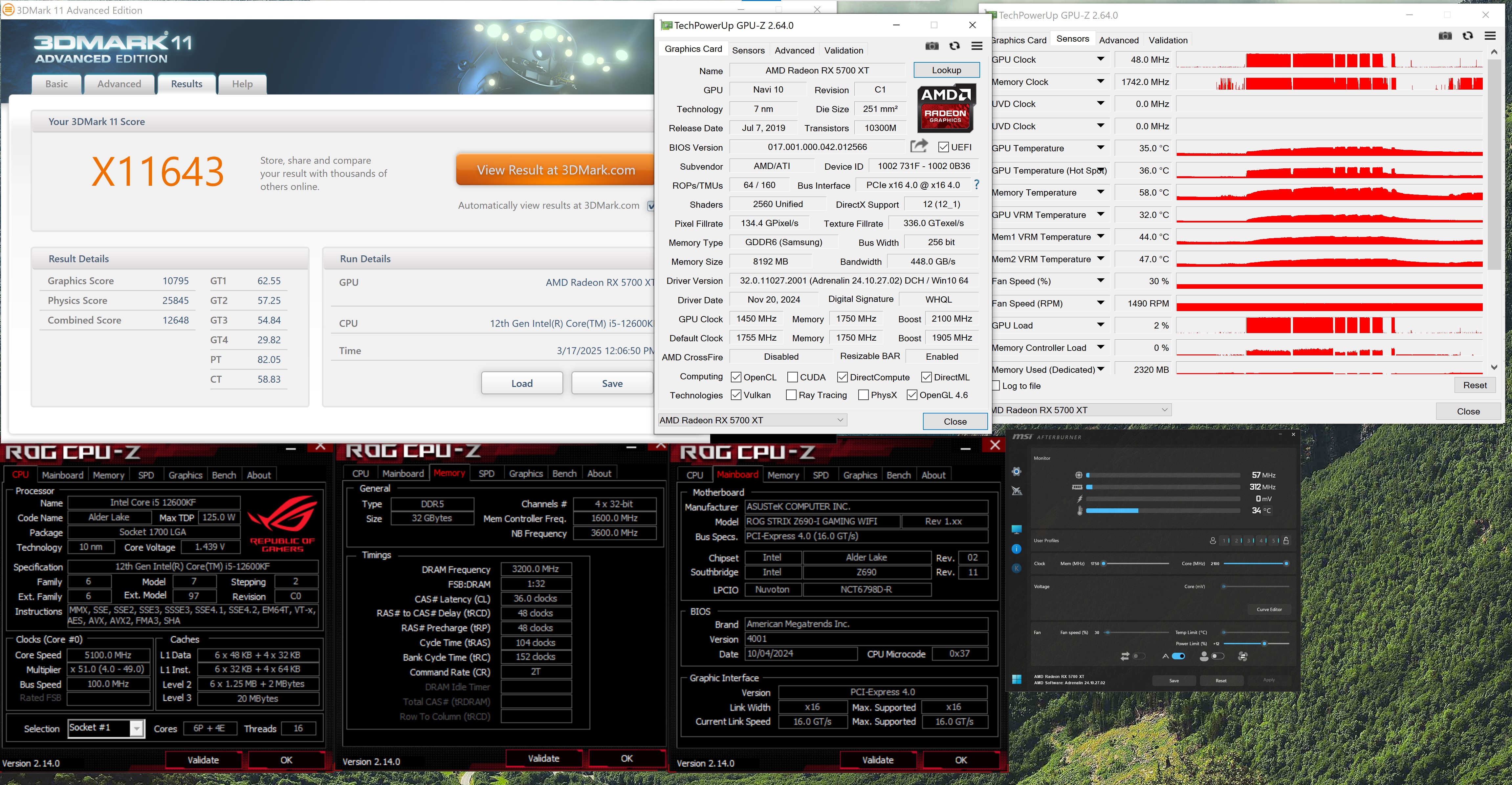
Task: Toggle the OpenCL checkbox in GPU-Z
Action: pos(736,377)
